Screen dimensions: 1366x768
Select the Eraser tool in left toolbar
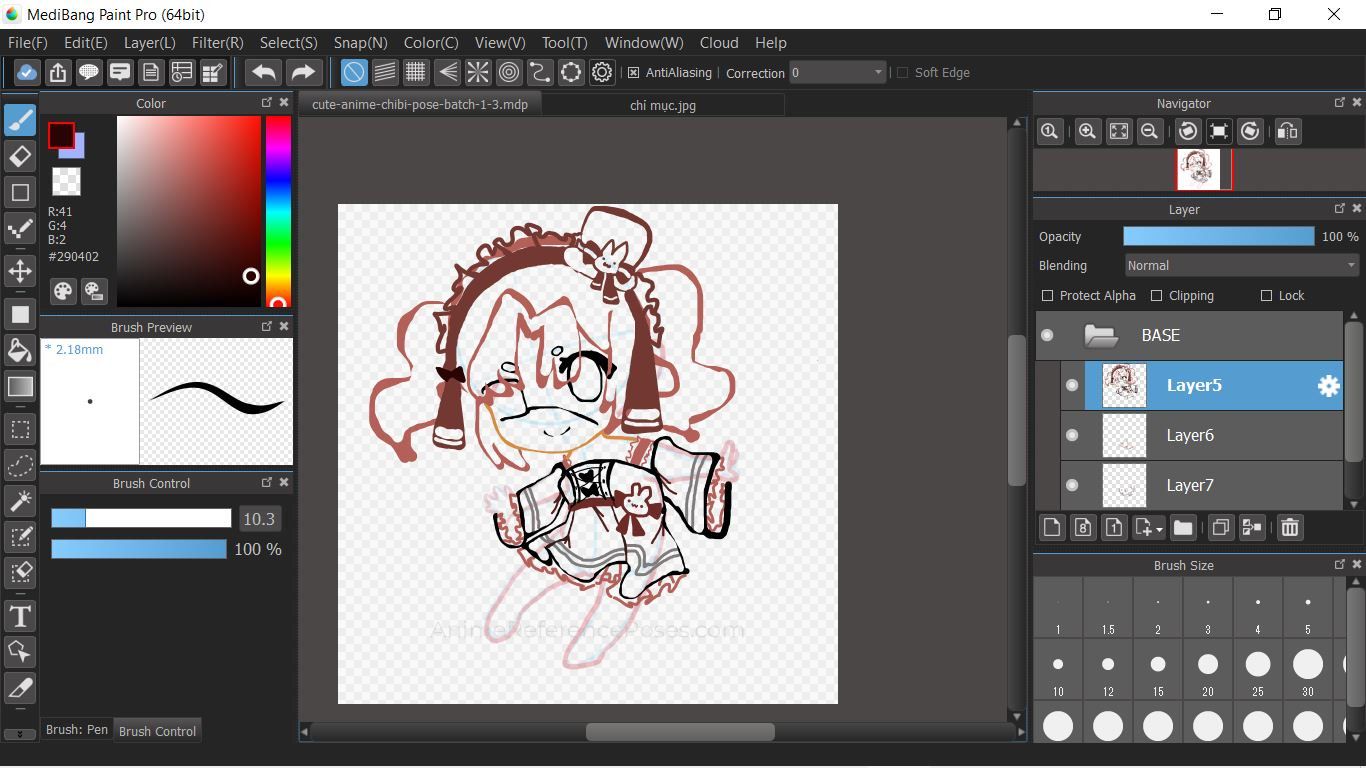[x=20, y=157]
